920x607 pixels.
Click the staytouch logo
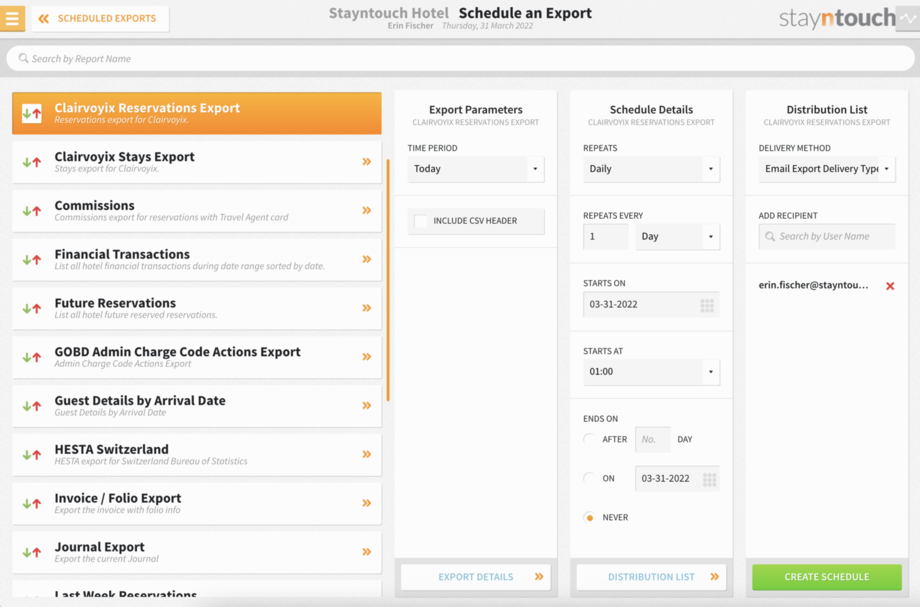click(x=837, y=18)
